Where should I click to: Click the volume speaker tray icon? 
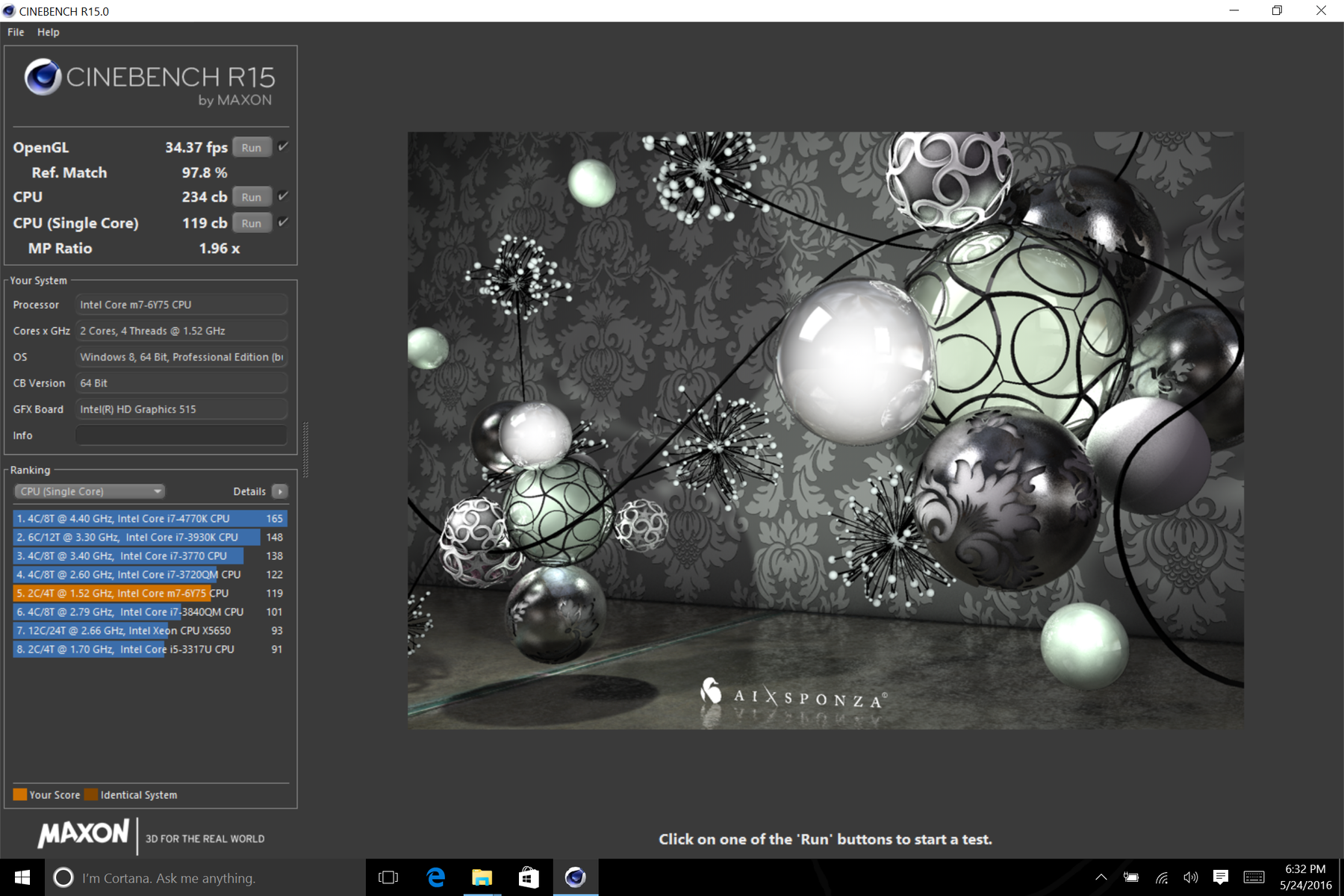coord(1190,877)
